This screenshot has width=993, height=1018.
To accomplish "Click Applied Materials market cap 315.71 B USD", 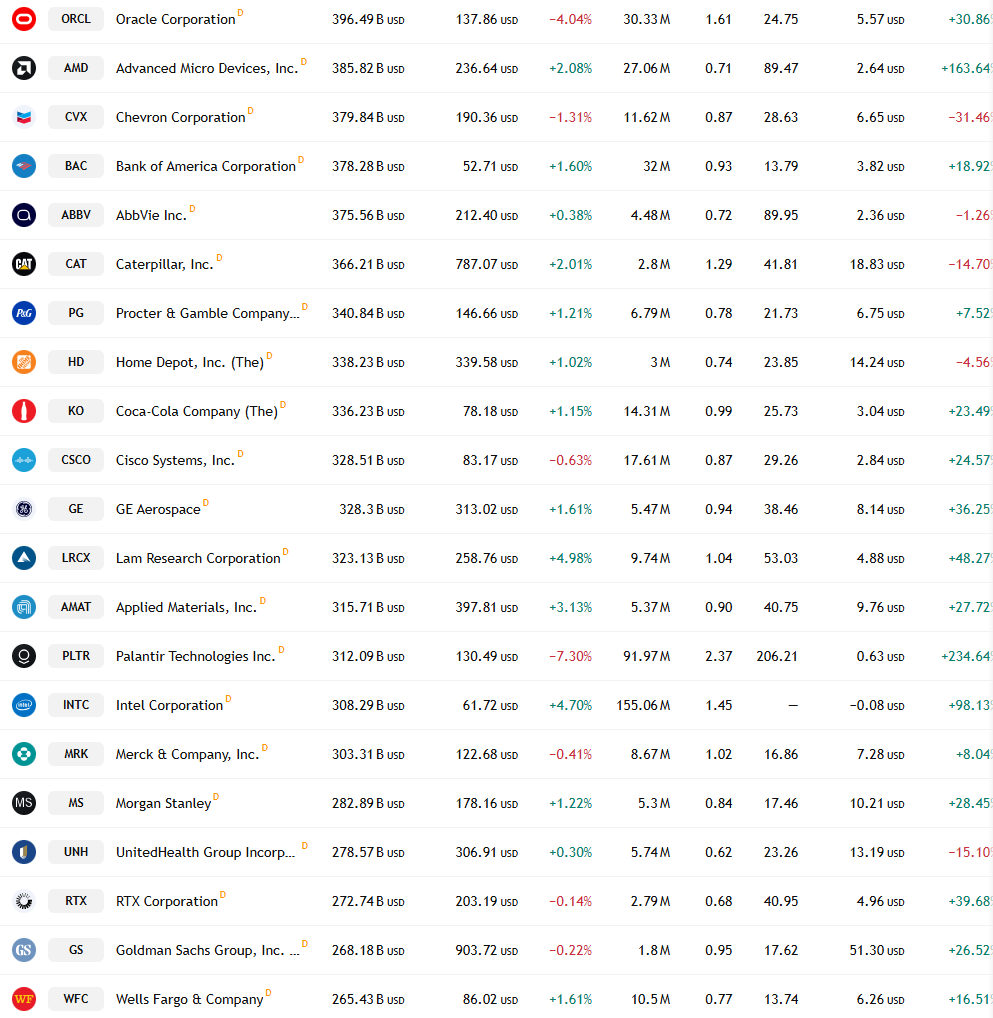I will 368,607.
